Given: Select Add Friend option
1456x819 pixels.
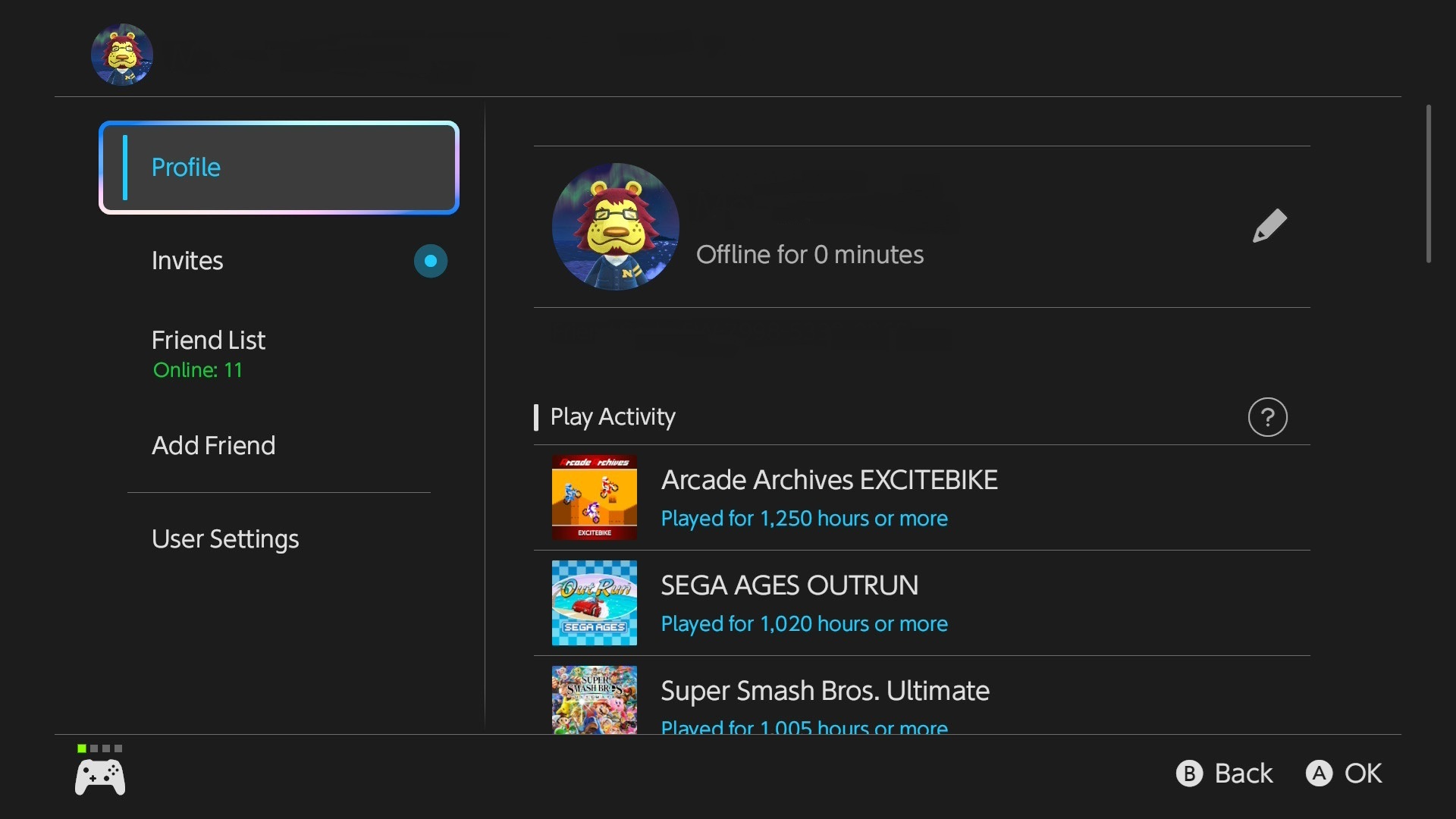Looking at the screenshot, I should click(x=213, y=445).
